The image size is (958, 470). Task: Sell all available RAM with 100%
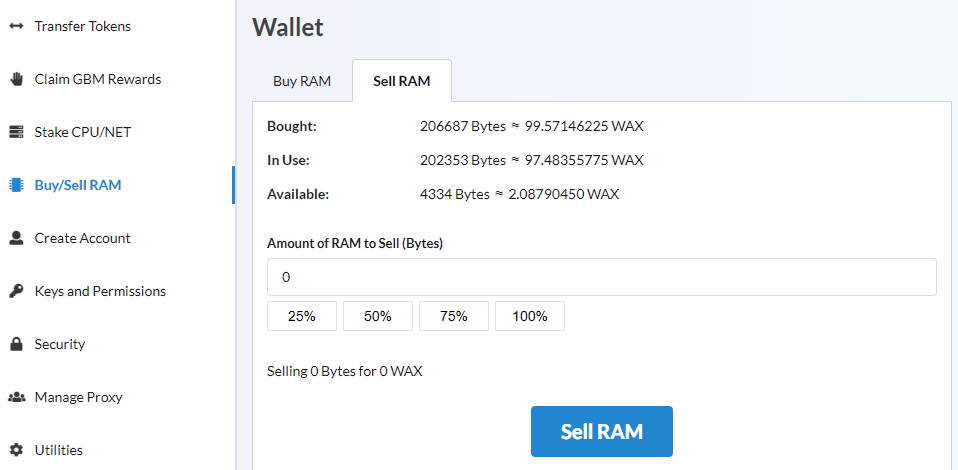[530, 316]
